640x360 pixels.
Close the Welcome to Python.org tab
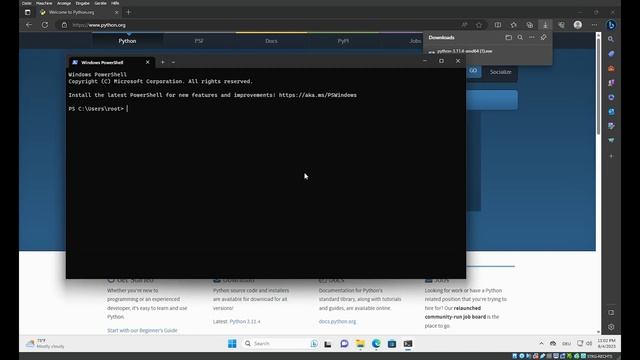(x=116, y=12)
